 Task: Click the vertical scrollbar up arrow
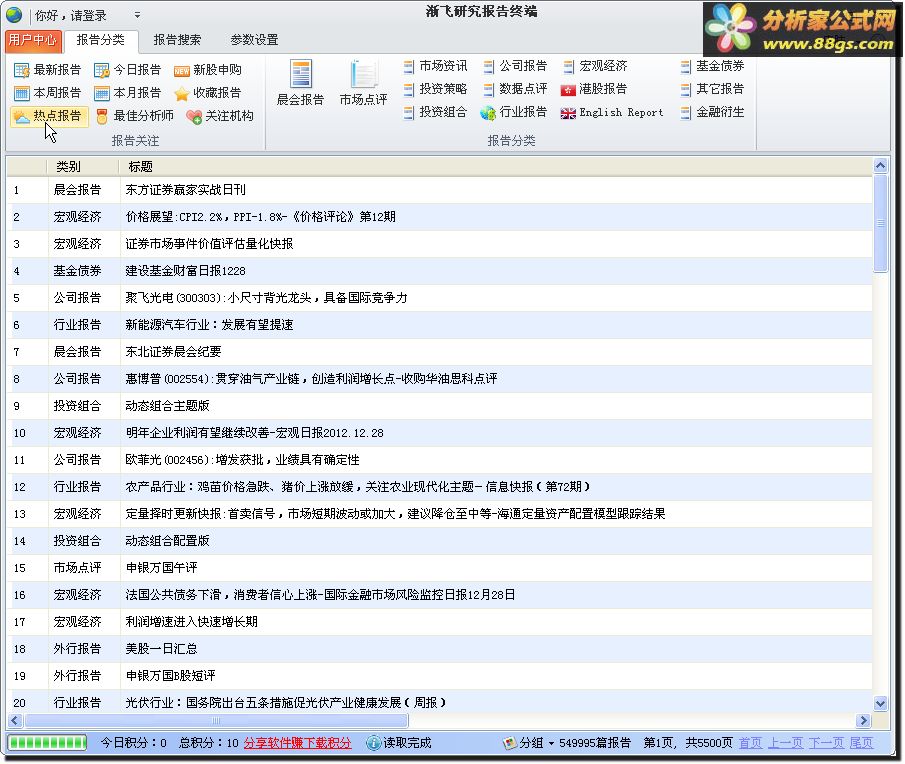click(880, 166)
